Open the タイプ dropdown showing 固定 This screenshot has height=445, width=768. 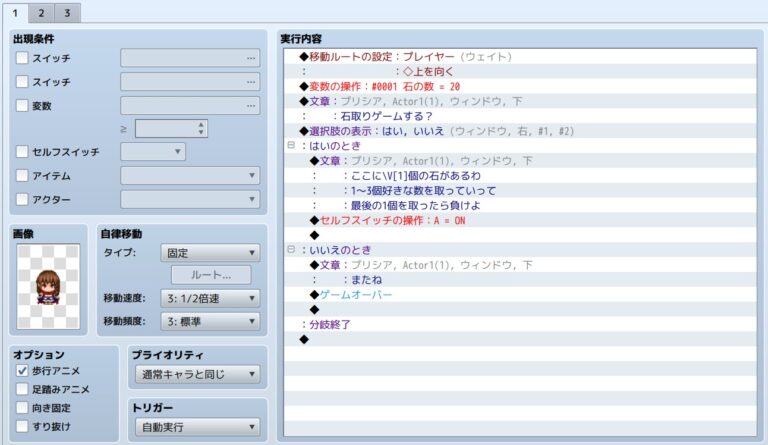coord(210,253)
